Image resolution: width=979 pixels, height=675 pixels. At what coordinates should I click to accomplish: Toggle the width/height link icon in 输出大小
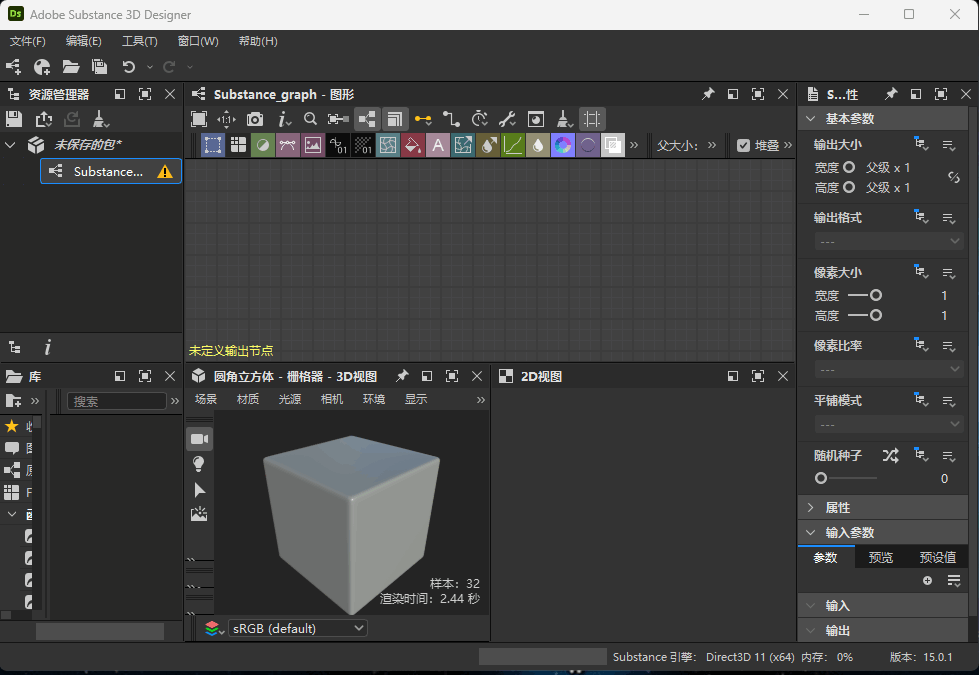click(954, 178)
